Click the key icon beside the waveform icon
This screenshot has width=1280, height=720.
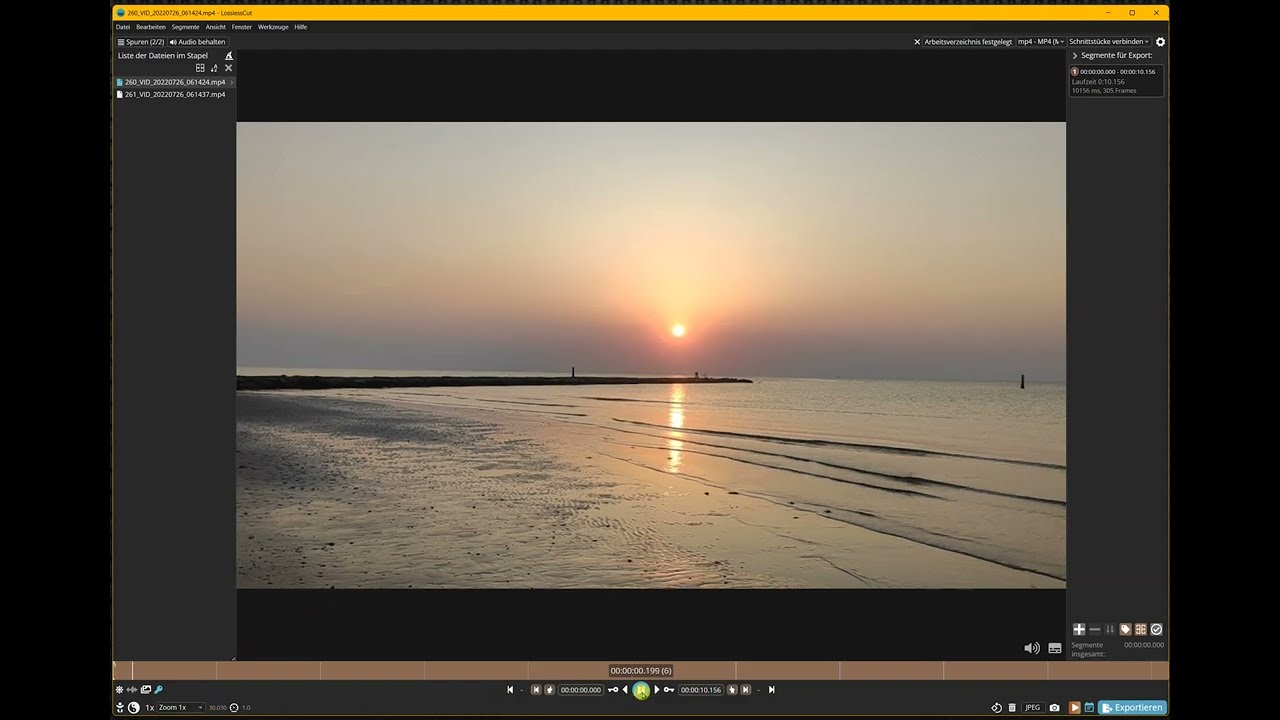pyautogui.click(x=158, y=690)
